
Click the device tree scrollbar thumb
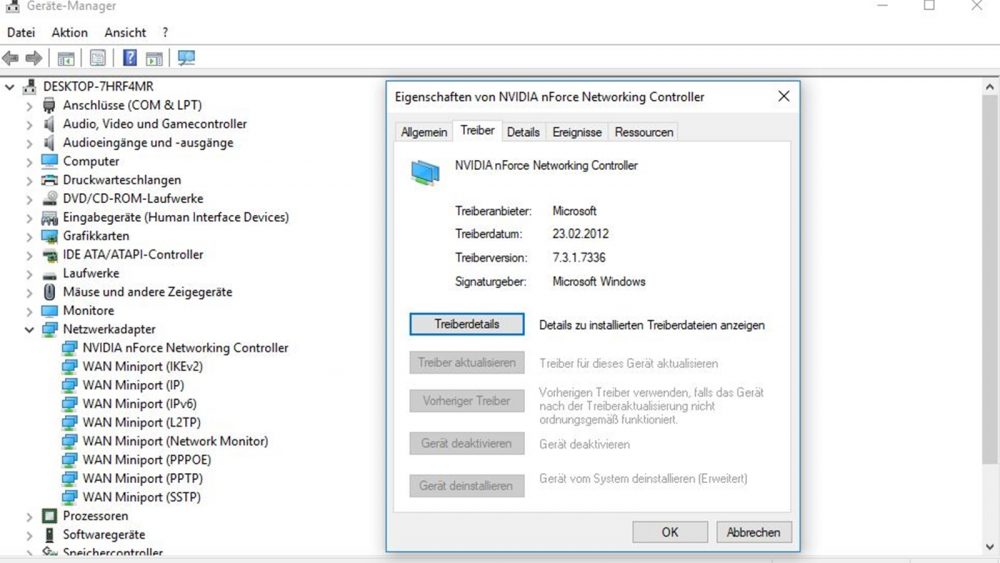coord(989,279)
